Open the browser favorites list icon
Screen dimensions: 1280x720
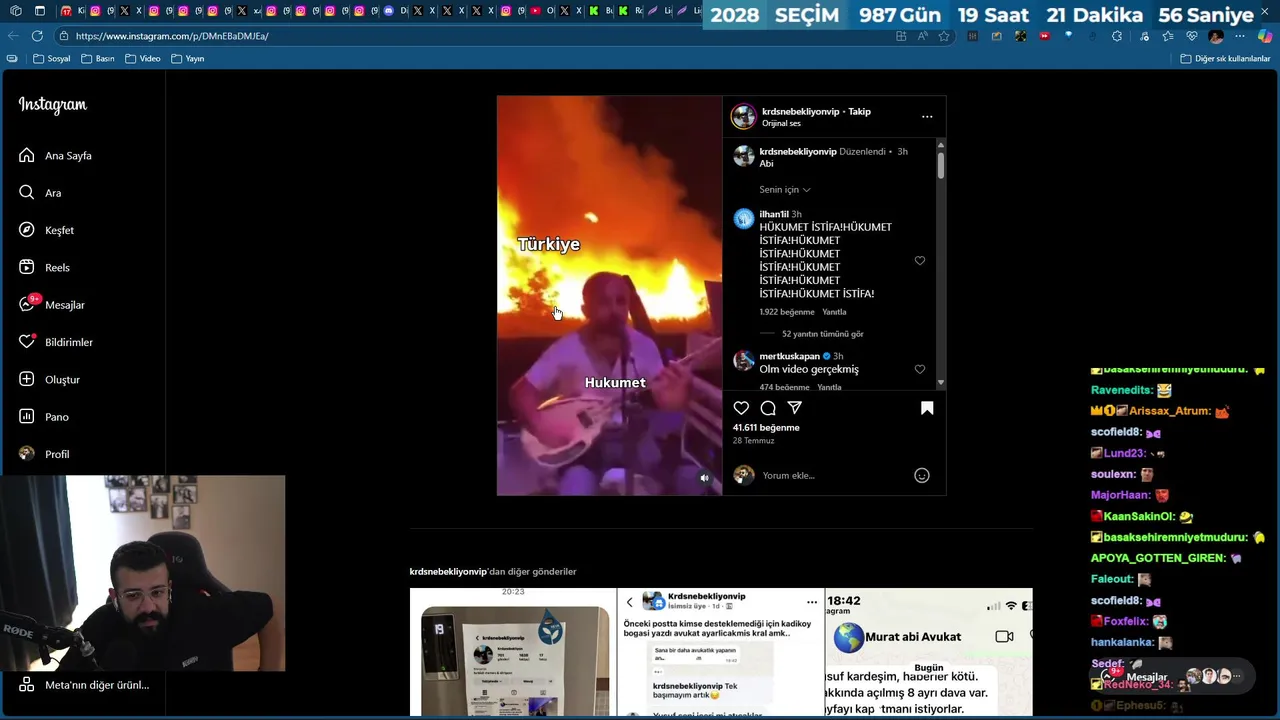[x=1168, y=36]
